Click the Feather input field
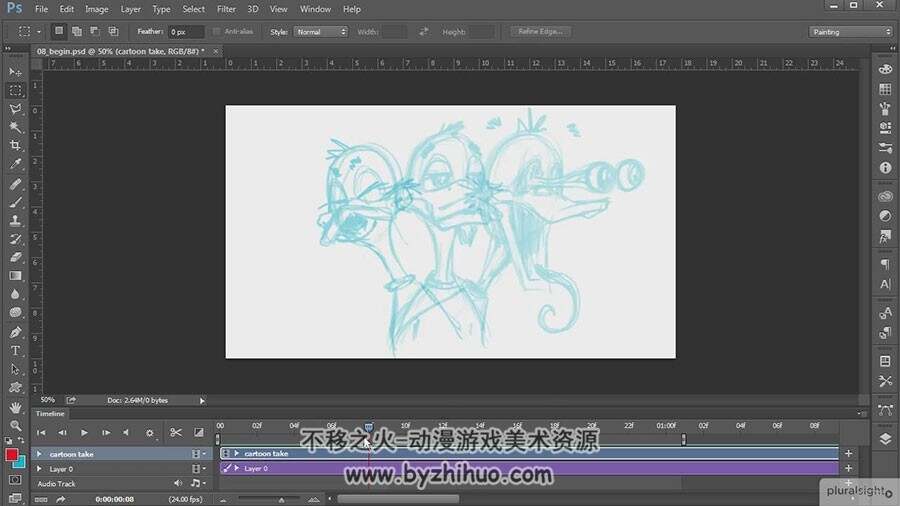 pyautogui.click(x=186, y=32)
